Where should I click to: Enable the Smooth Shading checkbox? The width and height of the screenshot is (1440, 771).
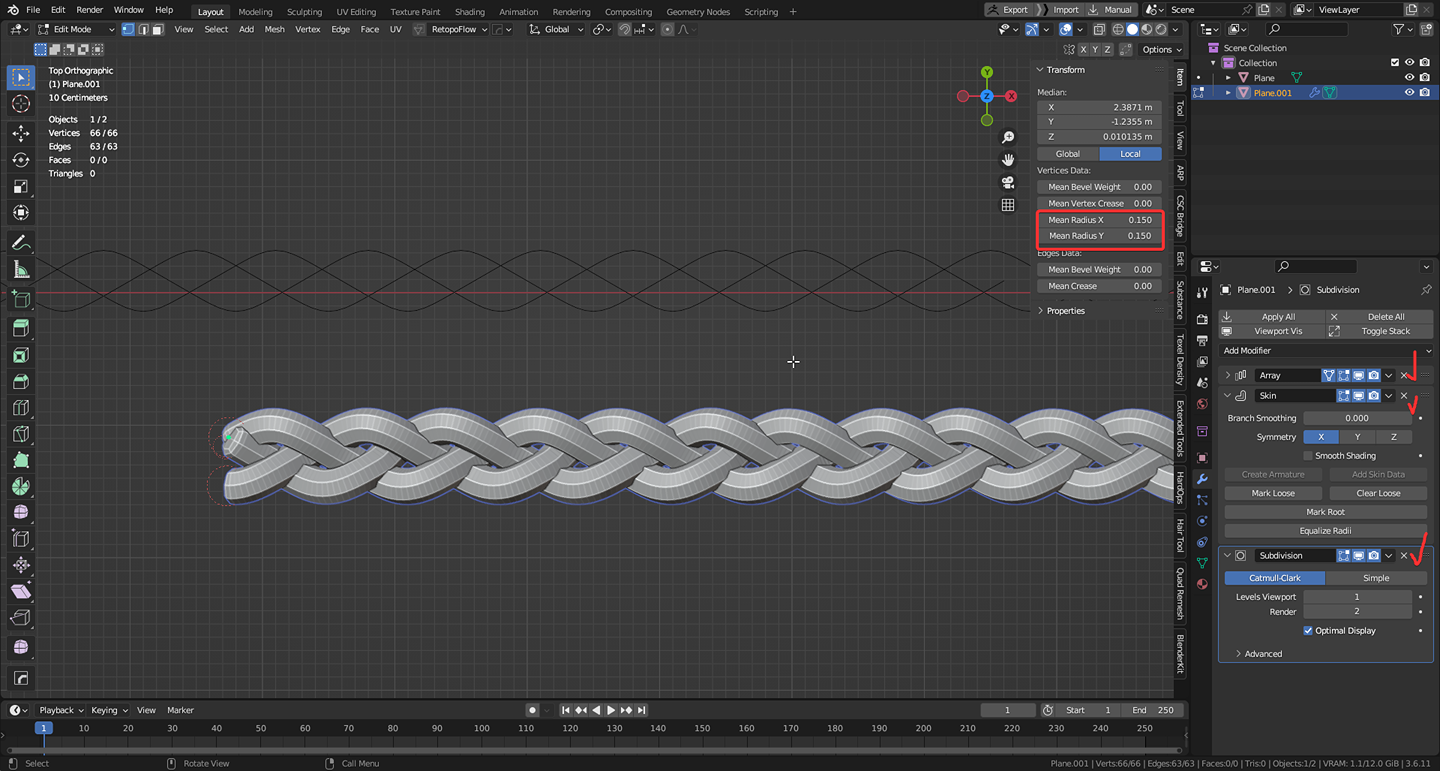1308,456
